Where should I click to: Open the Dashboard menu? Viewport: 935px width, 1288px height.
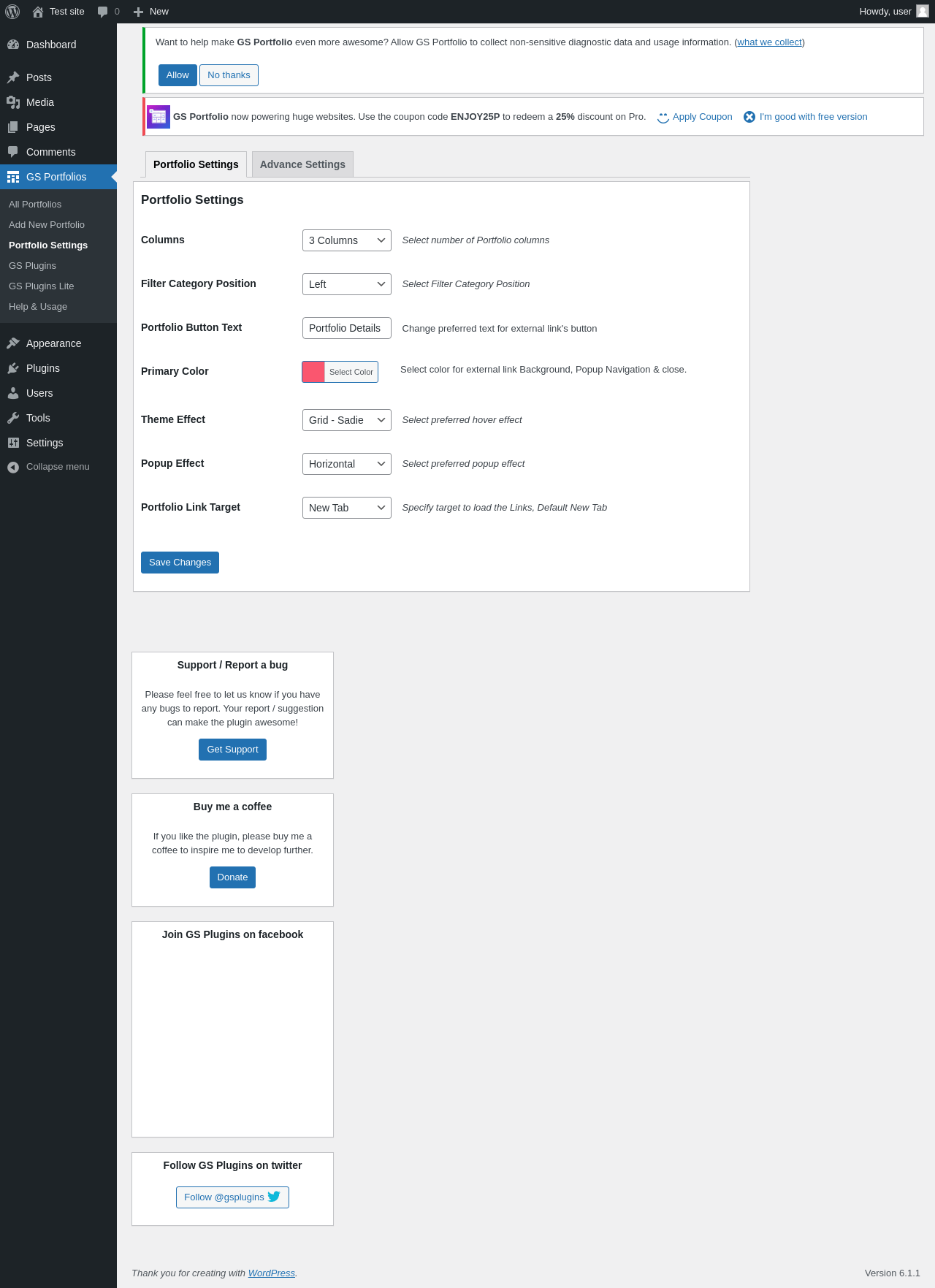pyautogui.click(x=58, y=45)
